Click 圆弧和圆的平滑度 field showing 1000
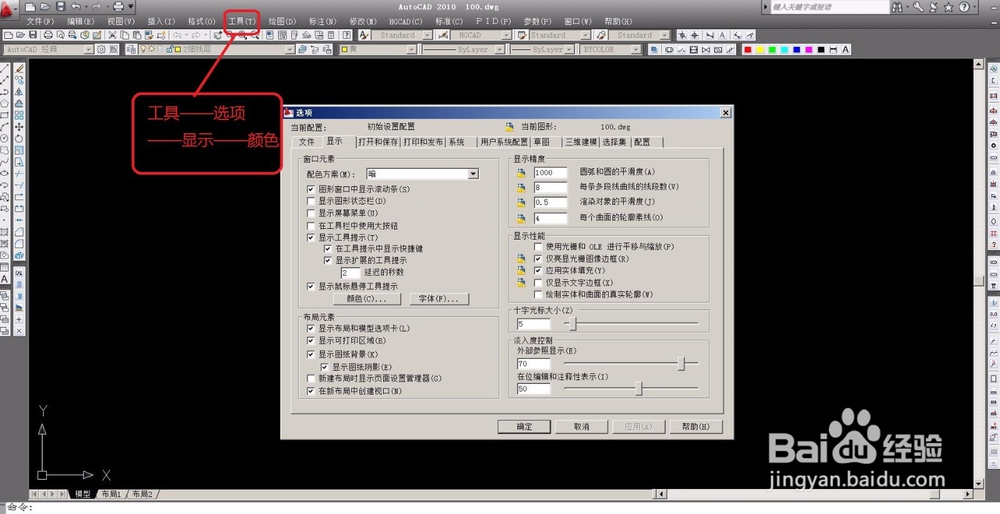This screenshot has height=514, width=1000. (x=550, y=173)
